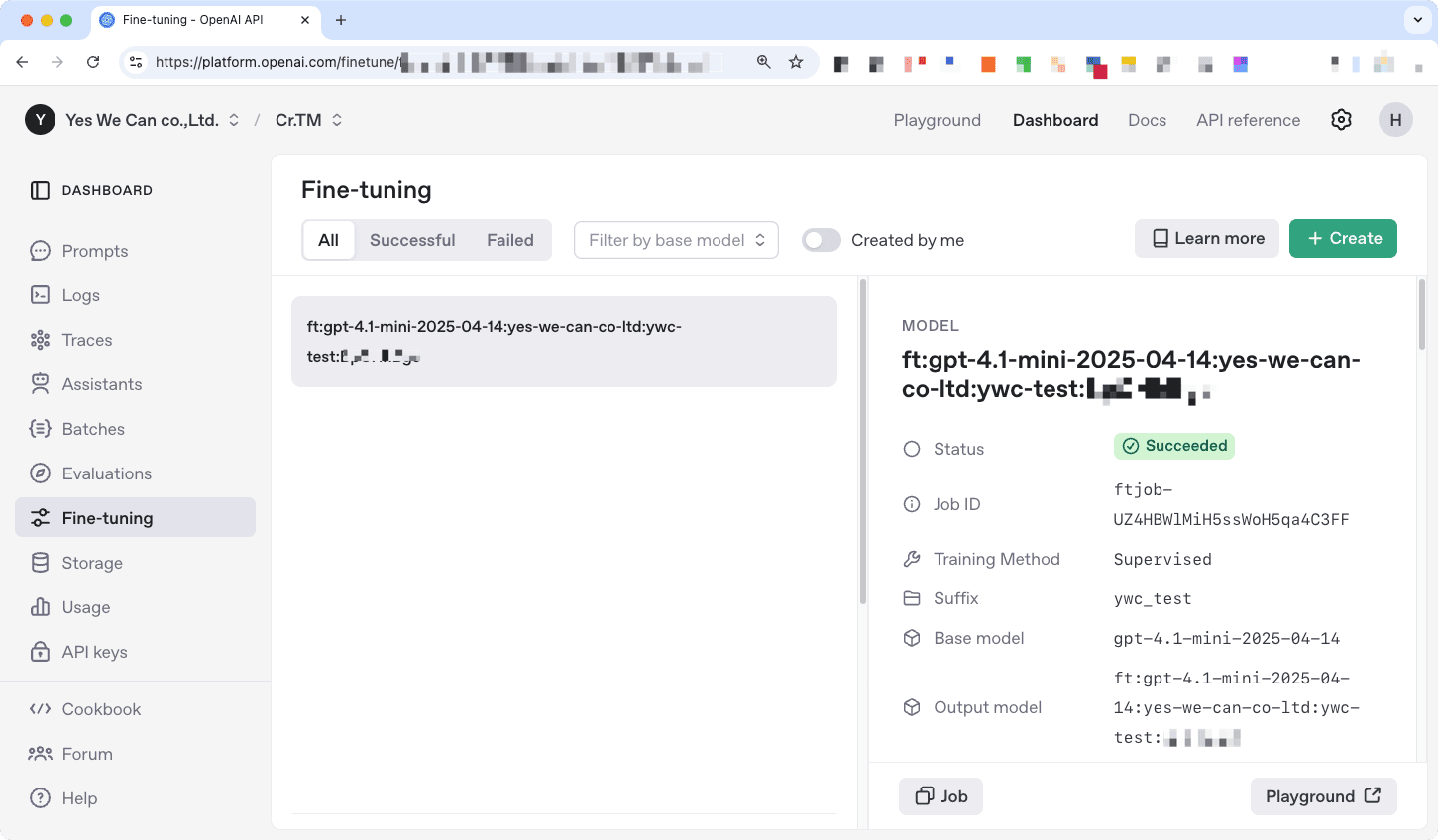The image size is (1438, 840).
Task: Open the Filter by base model dropdown
Action: (675, 240)
